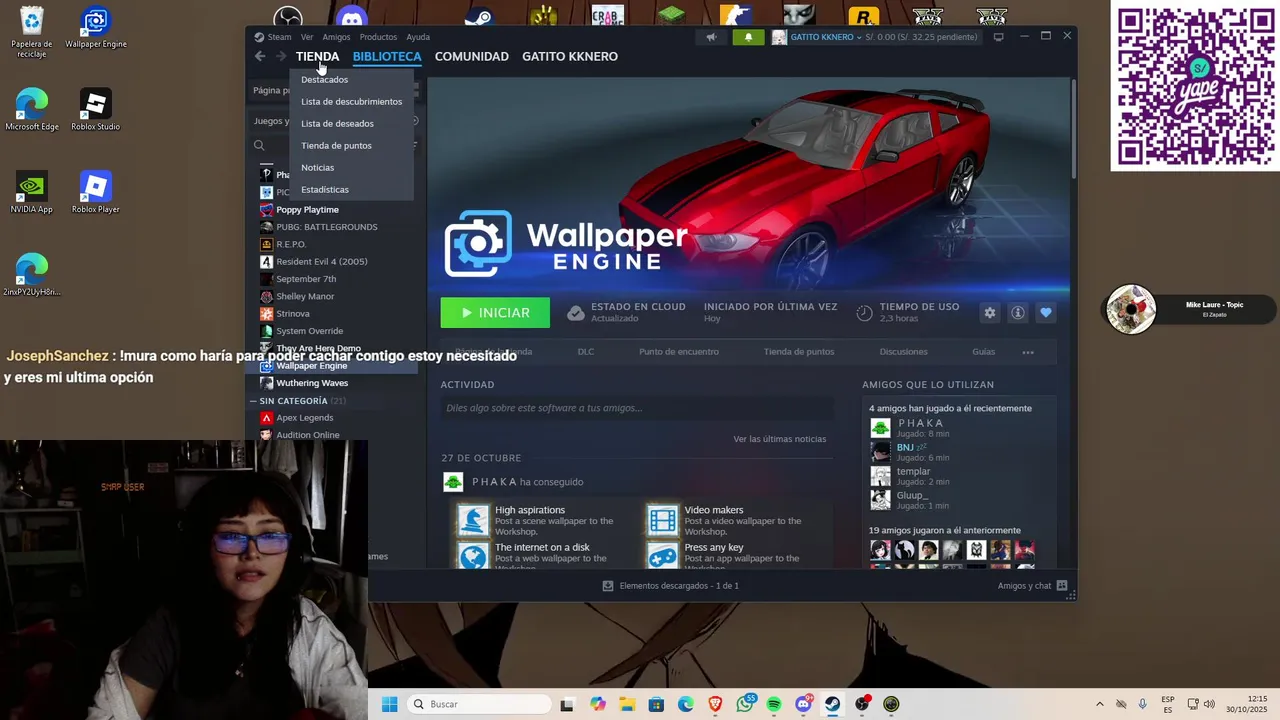The image size is (1280, 720).
Task: Select Apex Legends in the library list
Action: pos(305,418)
